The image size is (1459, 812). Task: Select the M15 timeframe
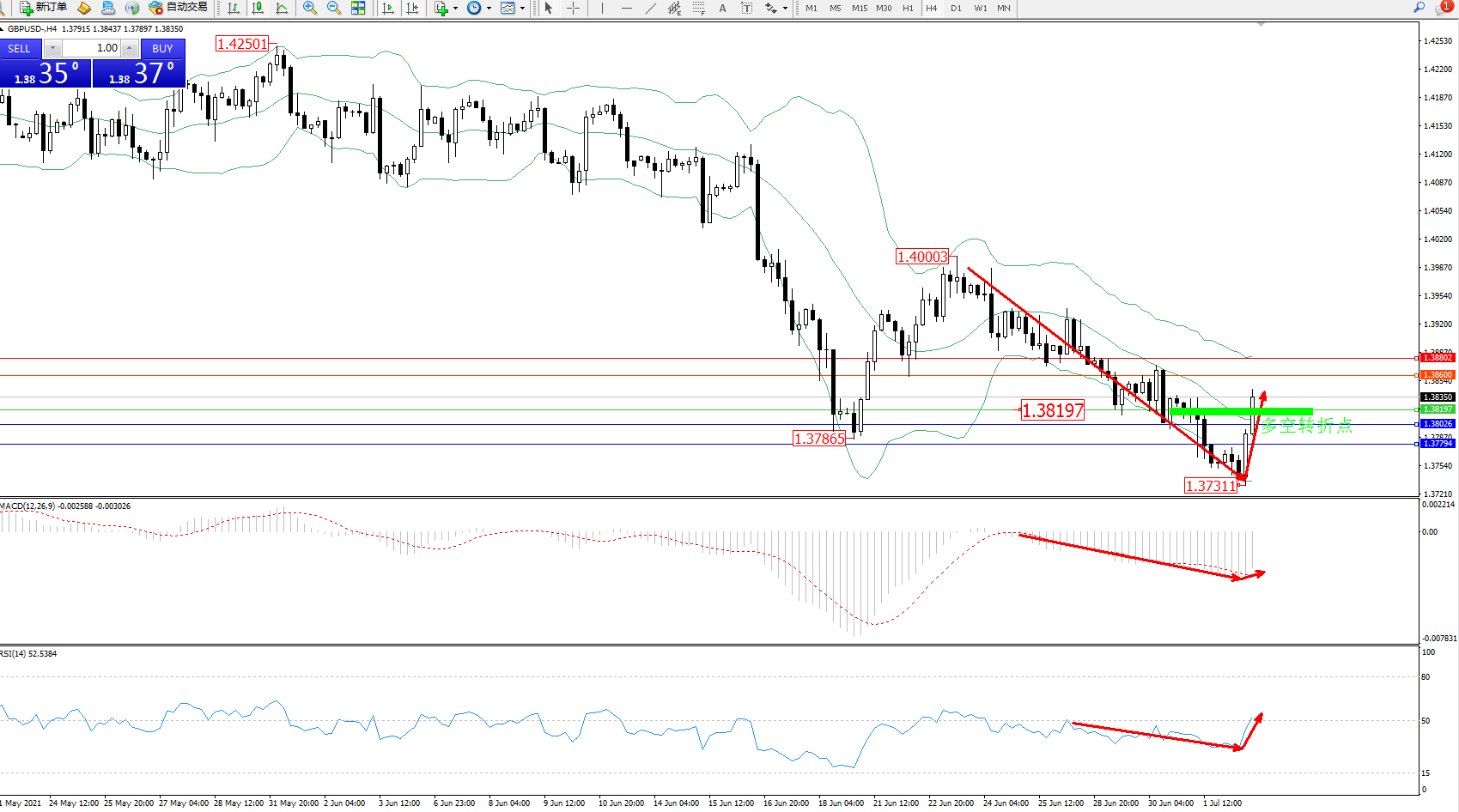(x=859, y=8)
